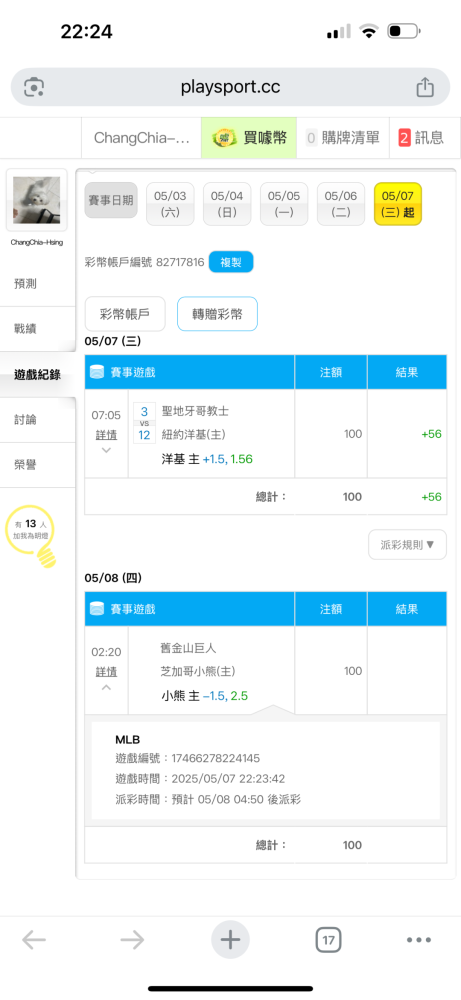Tap game ID 17466278224145
The image size is (461, 1000).
(x=215, y=758)
